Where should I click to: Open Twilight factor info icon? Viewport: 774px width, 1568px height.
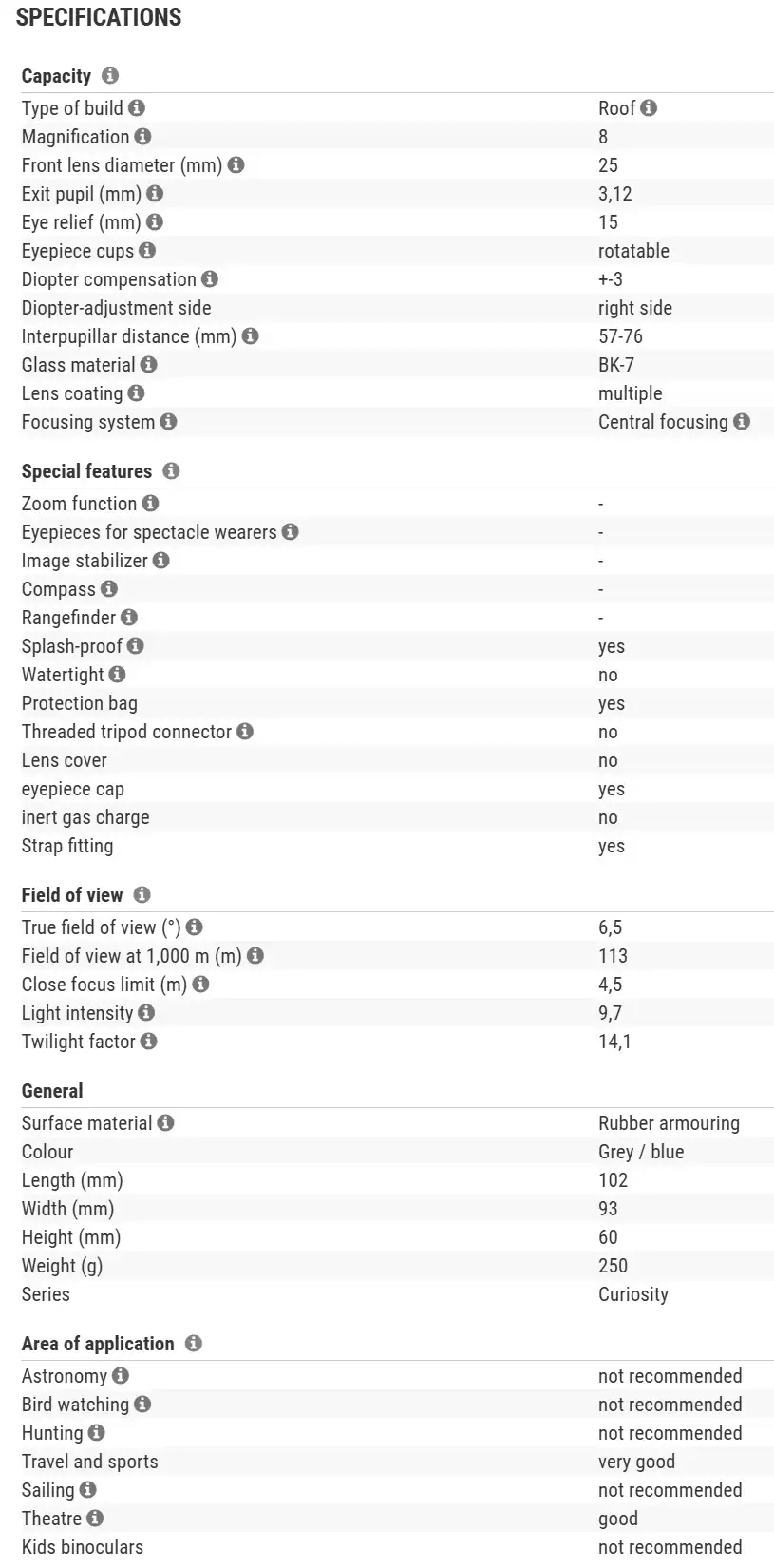pos(148,1042)
